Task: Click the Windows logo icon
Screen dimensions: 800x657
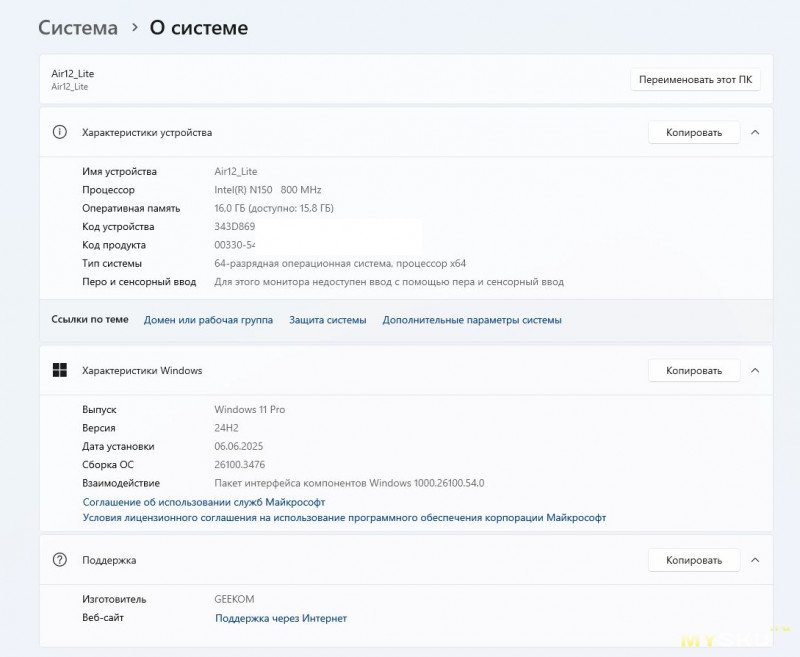Action: pos(60,370)
